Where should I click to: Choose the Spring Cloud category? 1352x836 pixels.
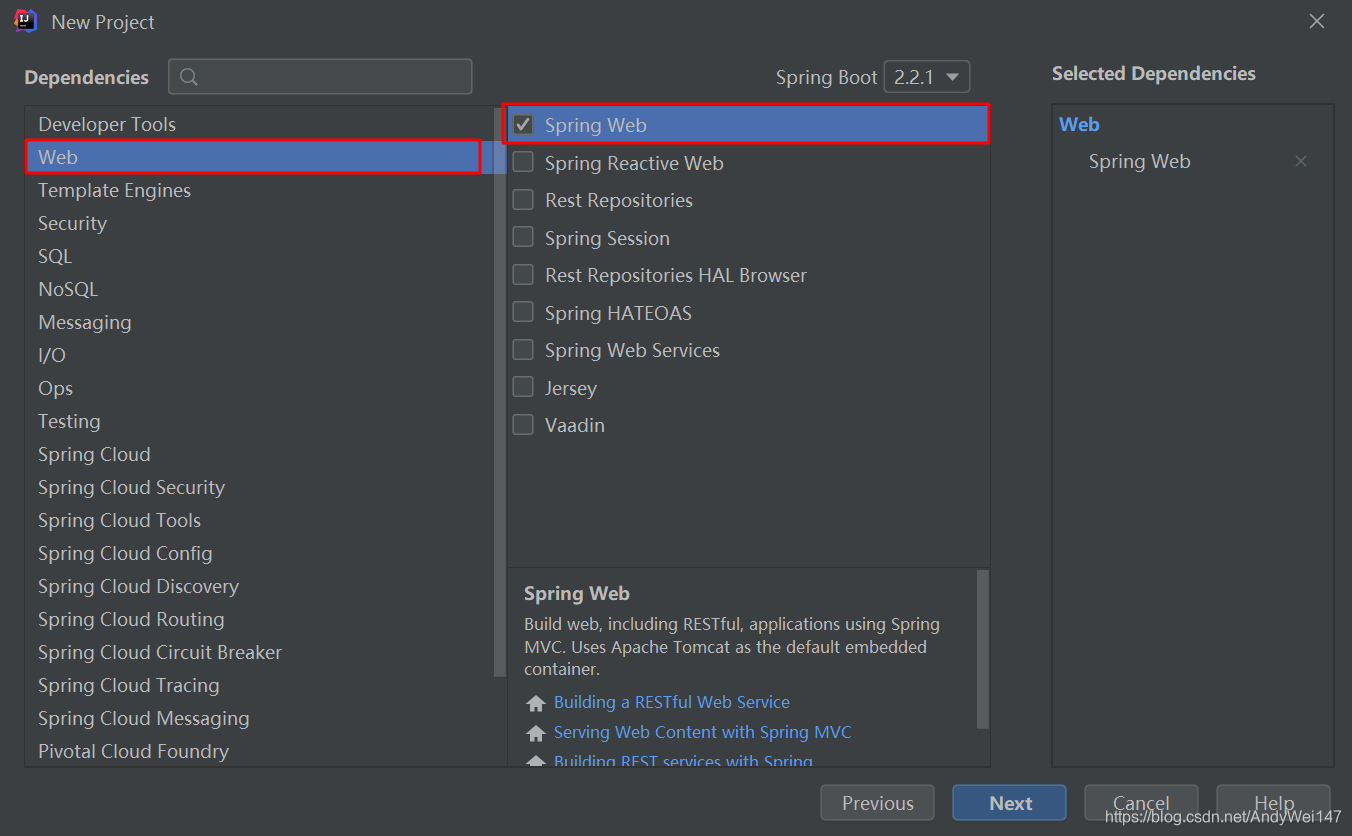pos(260,454)
